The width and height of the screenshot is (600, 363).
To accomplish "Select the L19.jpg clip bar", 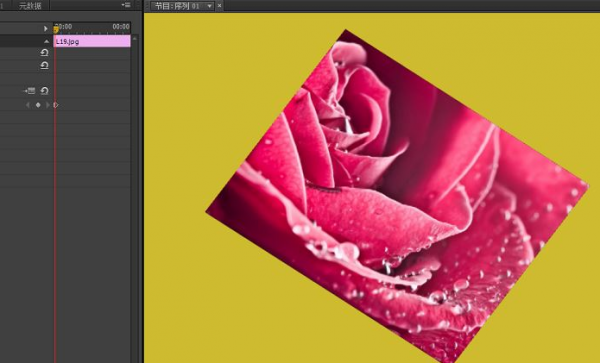I will pos(92,41).
